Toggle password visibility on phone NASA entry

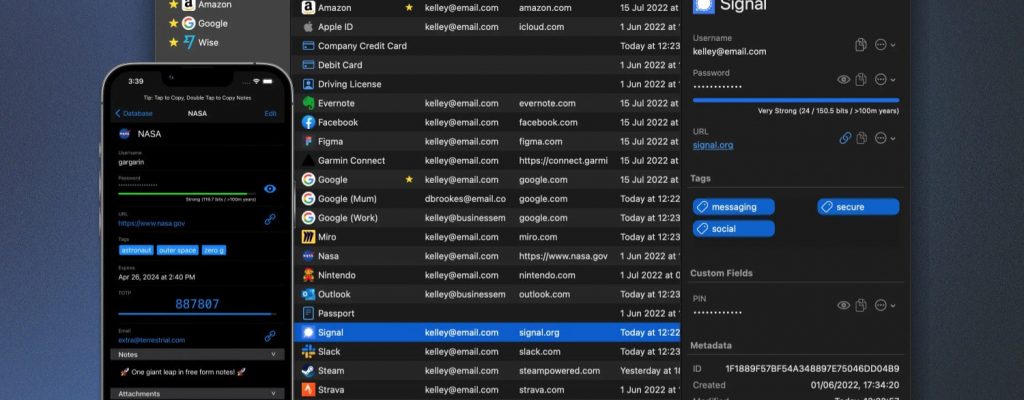(x=270, y=189)
